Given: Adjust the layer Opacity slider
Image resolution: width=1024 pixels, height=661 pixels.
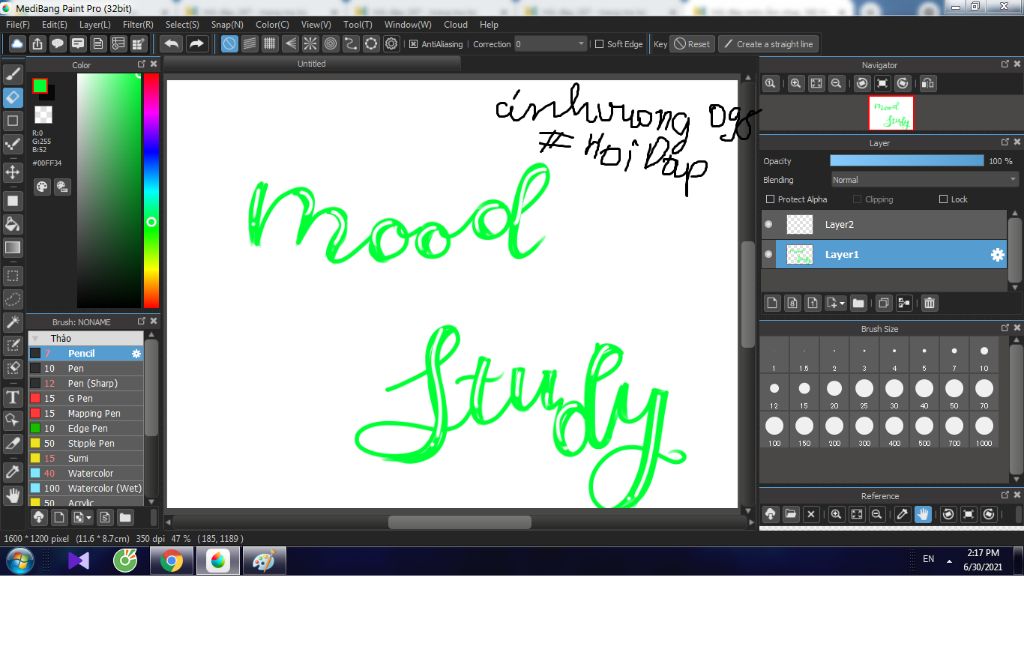Looking at the screenshot, I should [x=906, y=161].
